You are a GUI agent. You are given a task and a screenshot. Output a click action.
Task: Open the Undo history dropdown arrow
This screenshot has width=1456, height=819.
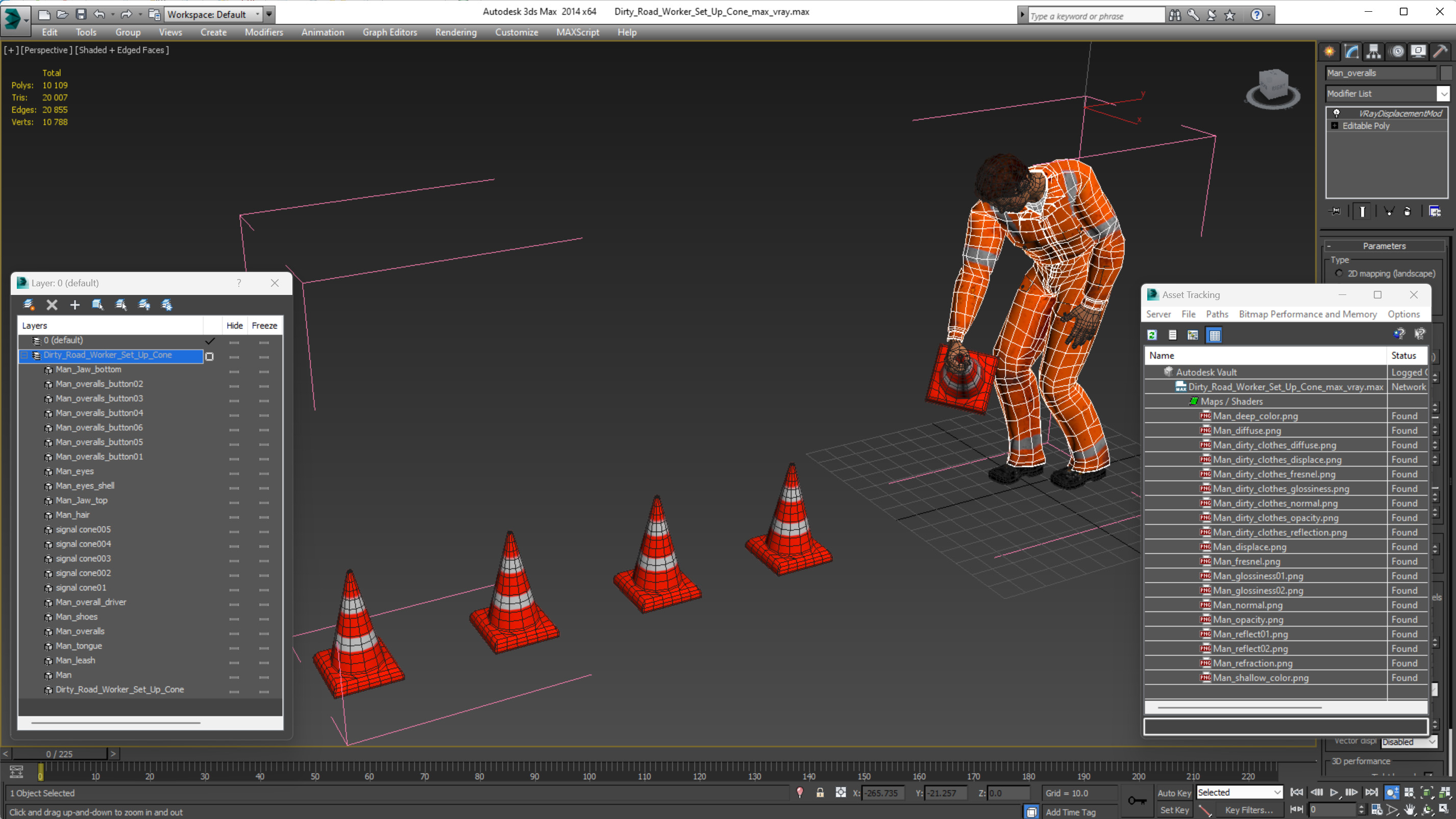click(x=113, y=14)
